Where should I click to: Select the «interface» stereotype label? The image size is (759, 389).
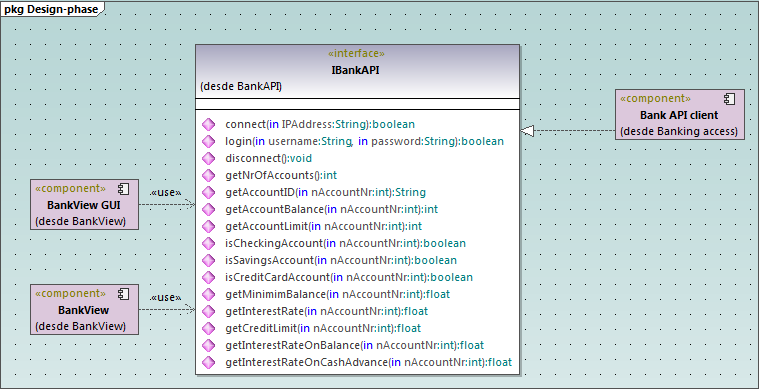[x=356, y=53]
